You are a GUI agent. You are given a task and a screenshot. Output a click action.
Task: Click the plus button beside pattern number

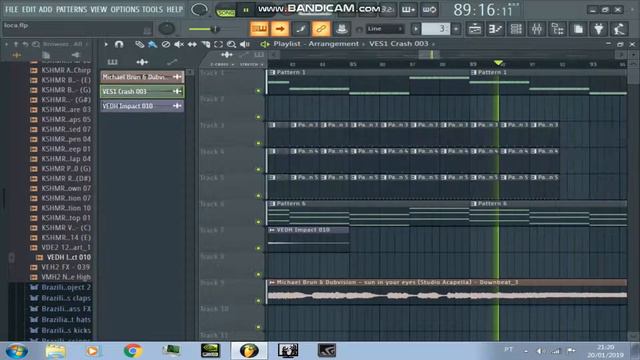(456, 29)
